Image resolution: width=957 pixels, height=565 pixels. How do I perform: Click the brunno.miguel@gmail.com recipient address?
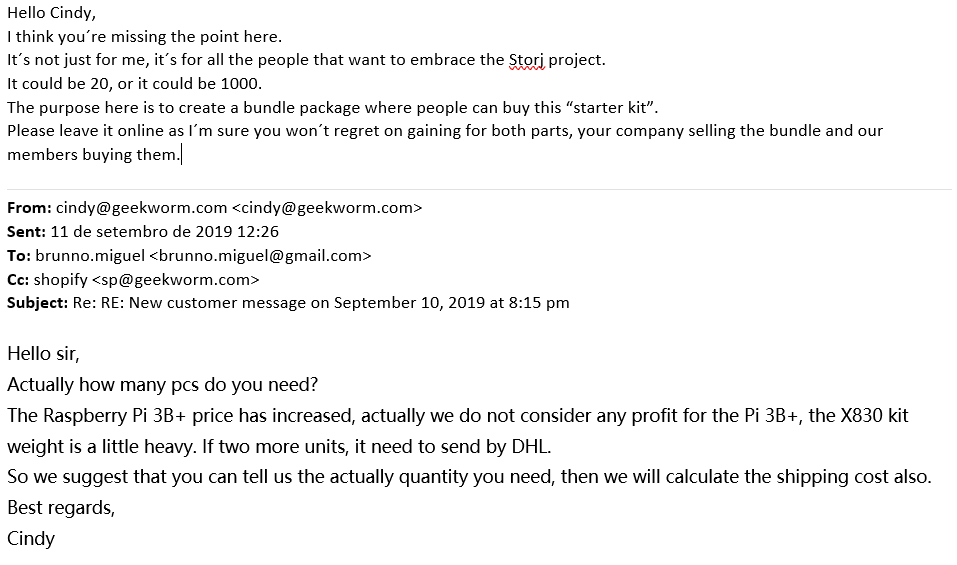[260, 256]
